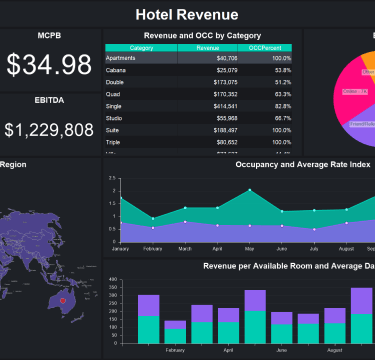Viewport: 375px width, 360px height.
Task: Sort by the Revenue column header
Action: click(207, 48)
